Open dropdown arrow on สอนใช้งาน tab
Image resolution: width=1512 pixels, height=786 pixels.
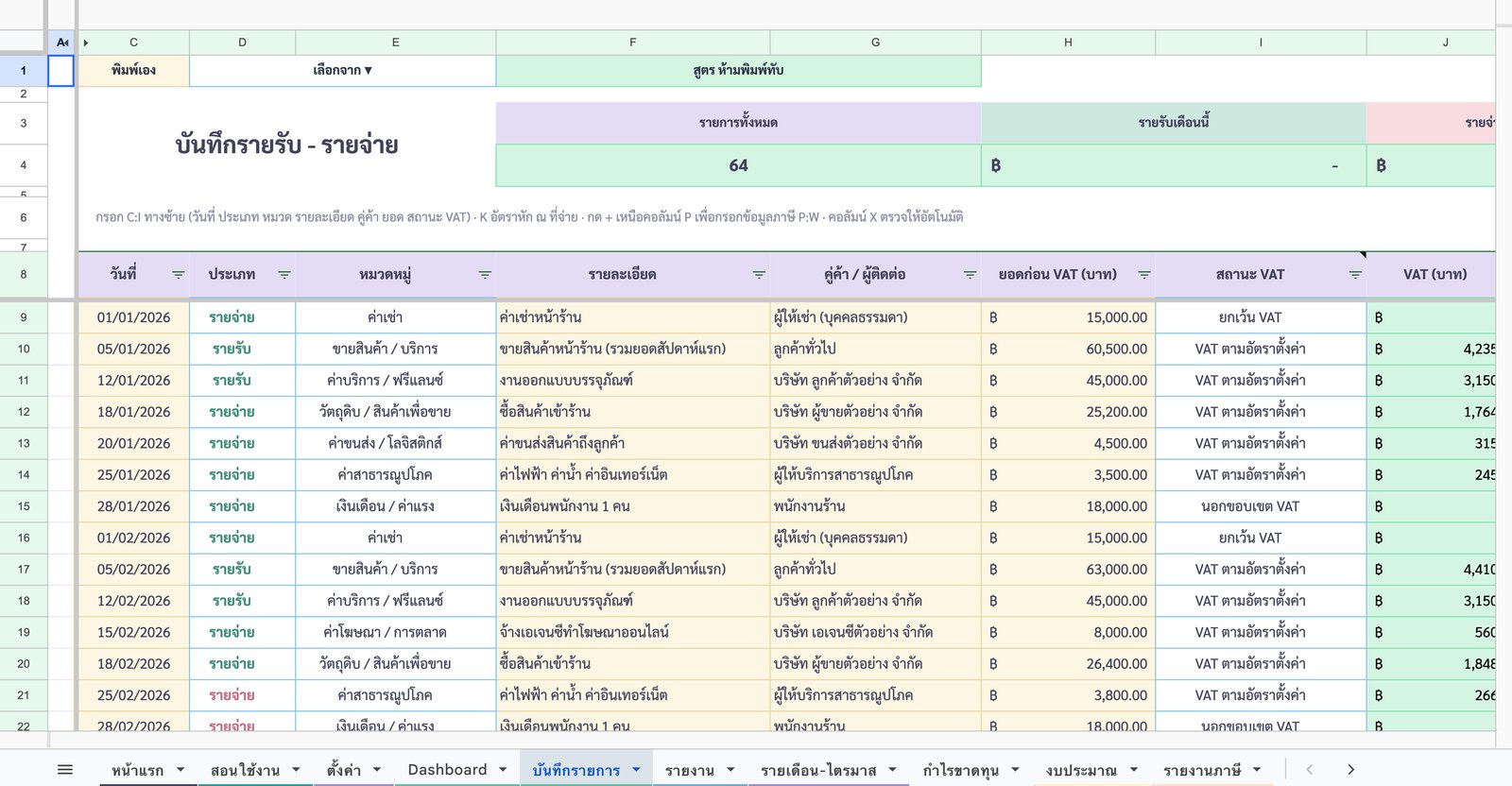pyautogui.click(x=296, y=770)
